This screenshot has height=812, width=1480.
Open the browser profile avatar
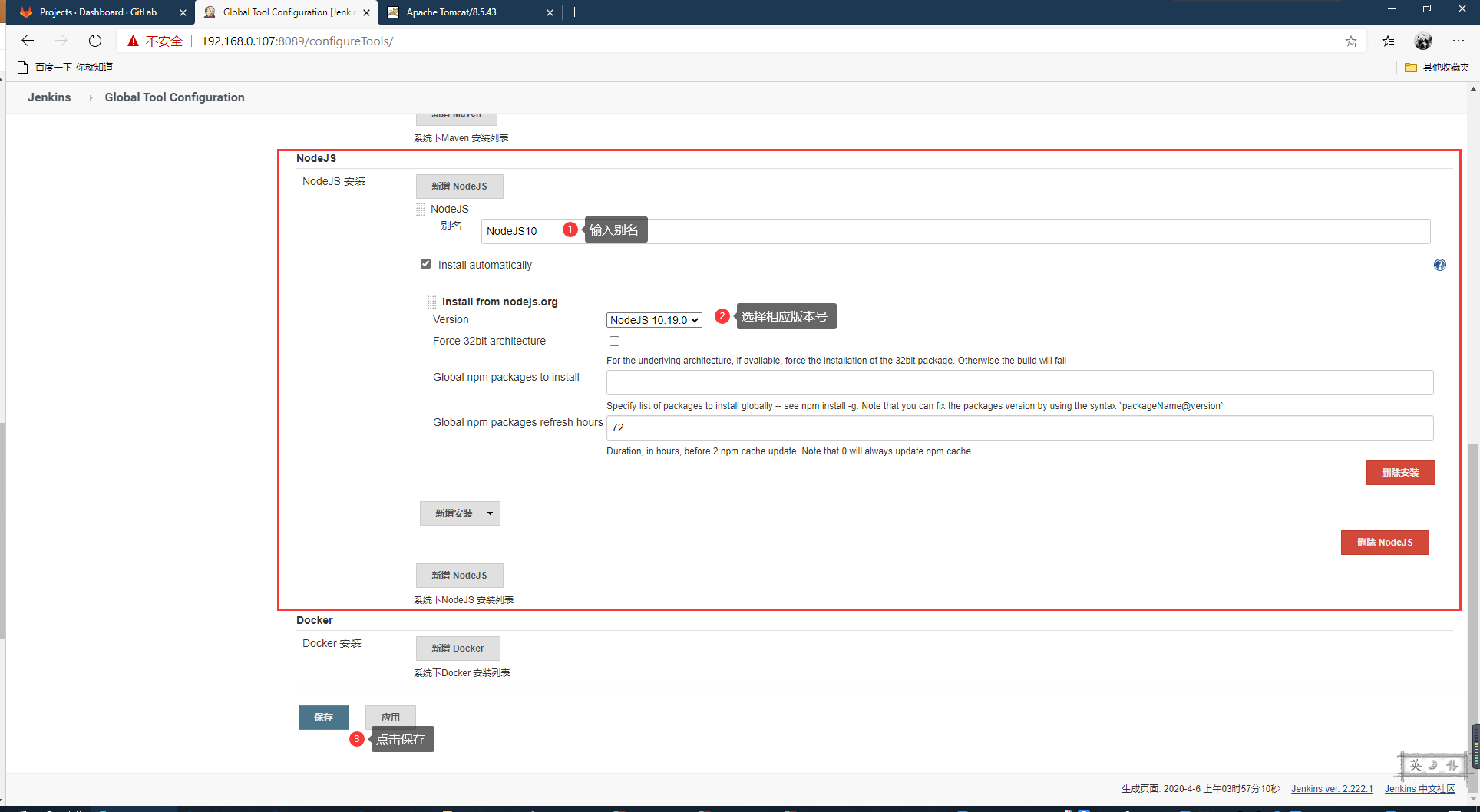(1423, 41)
